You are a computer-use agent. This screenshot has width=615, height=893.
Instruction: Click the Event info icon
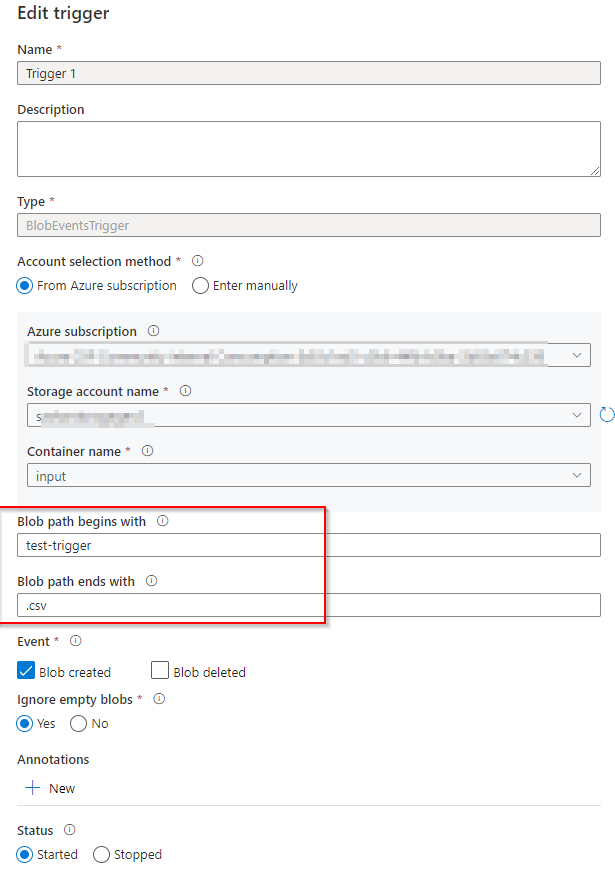[x=74, y=640]
